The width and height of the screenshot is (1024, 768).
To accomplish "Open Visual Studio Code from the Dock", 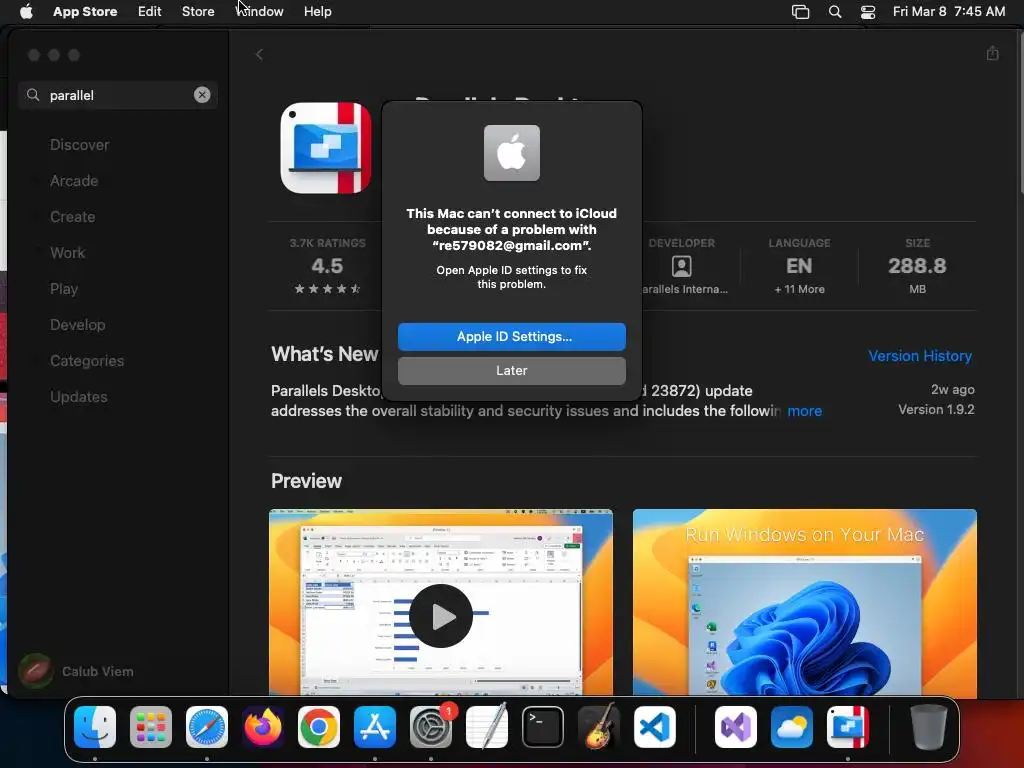I will 655,727.
